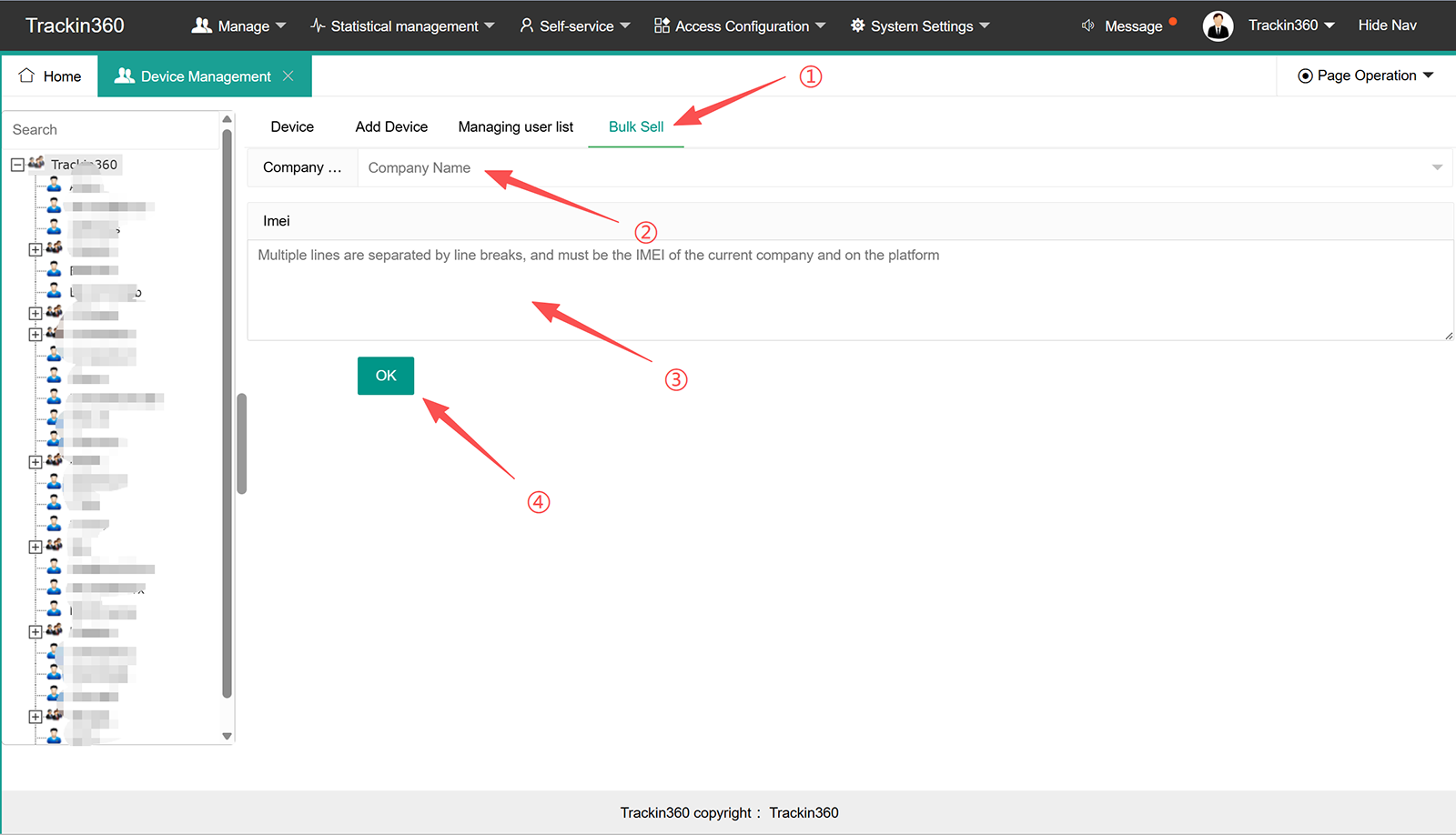Collapse the Trackin360 root tree node
The width and height of the screenshot is (1456, 835).
pyautogui.click(x=17, y=165)
